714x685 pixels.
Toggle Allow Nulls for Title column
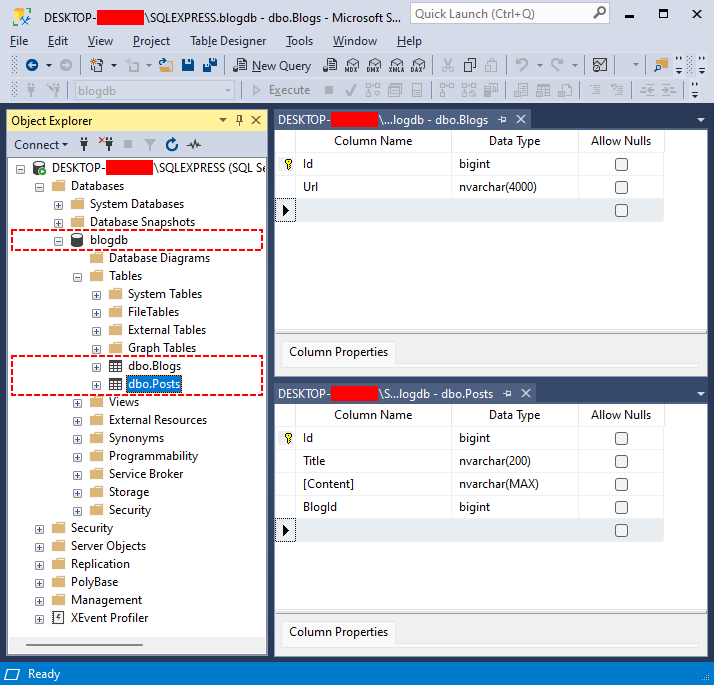pos(621,461)
